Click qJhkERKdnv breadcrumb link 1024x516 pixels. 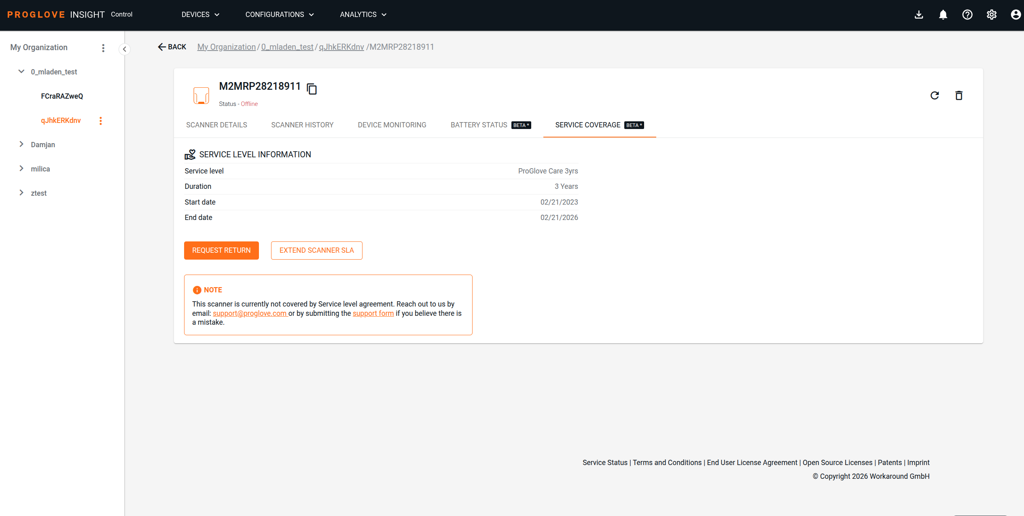click(341, 47)
